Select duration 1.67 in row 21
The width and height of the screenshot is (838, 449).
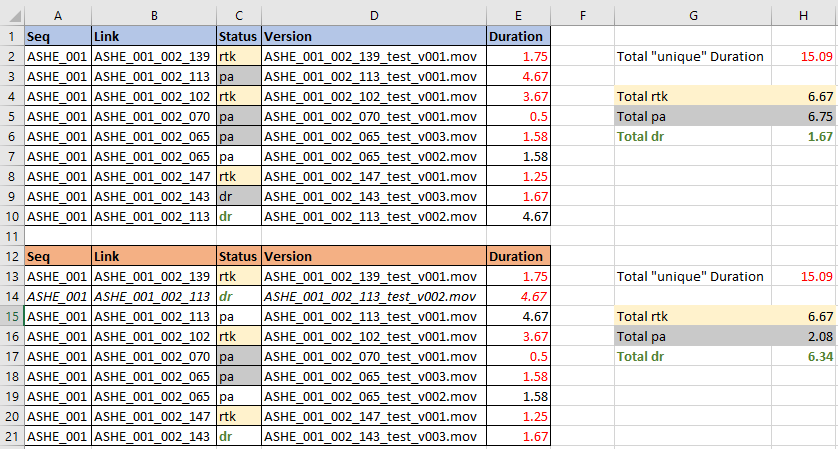coord(518,436)
